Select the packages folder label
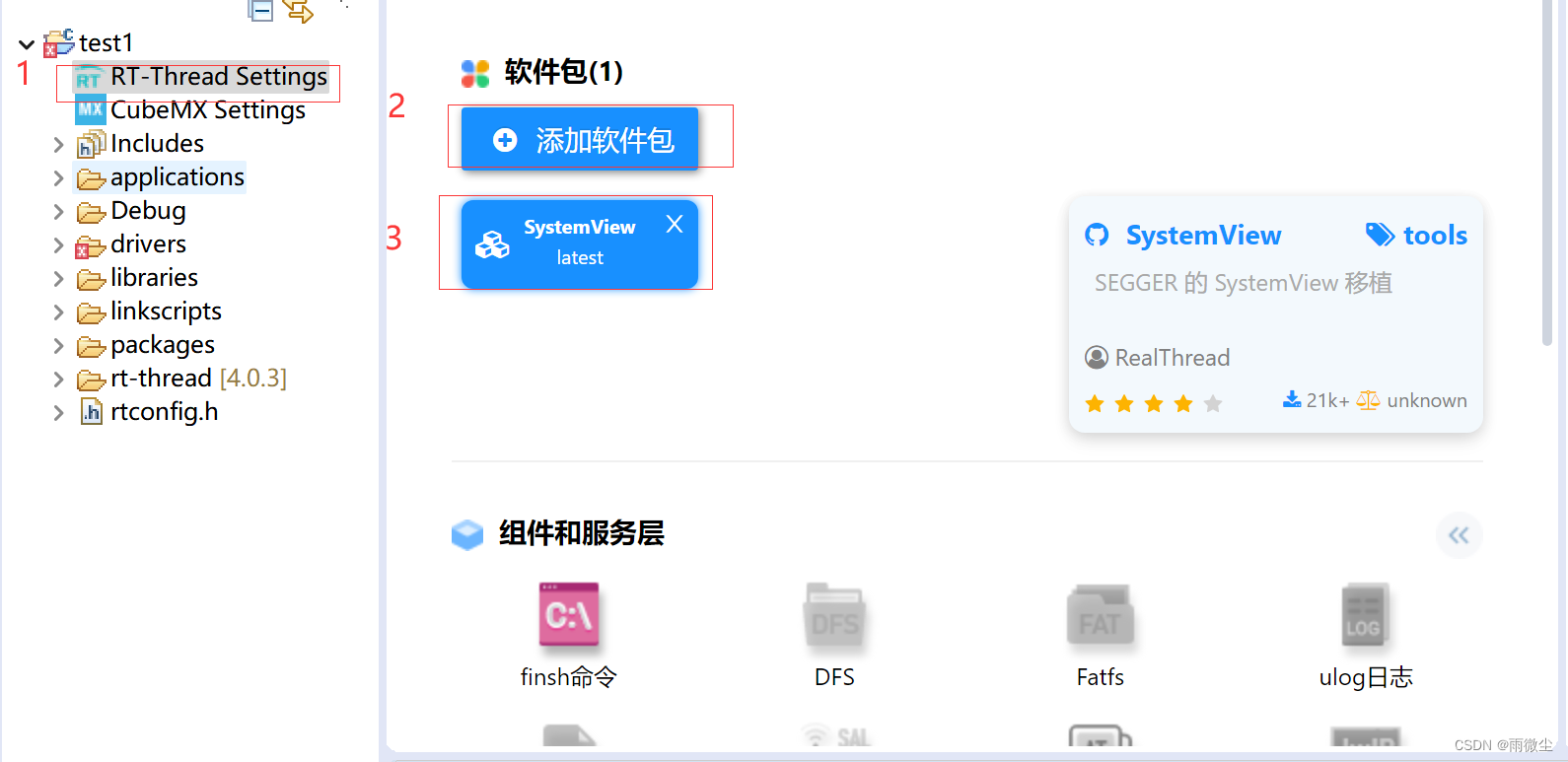 point(163,345)
